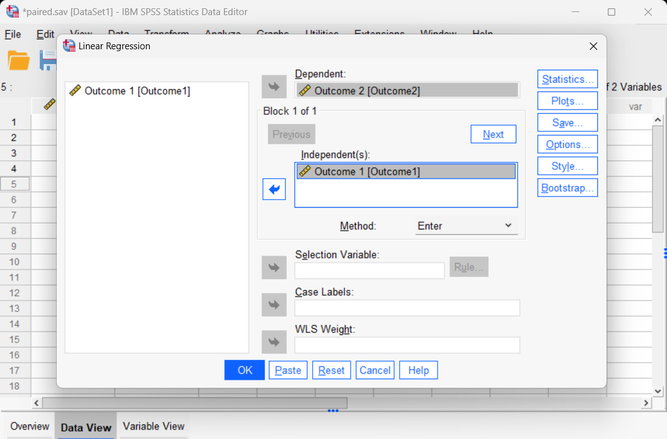Click arrow beside Selection Variable field

click(x=274, y=268)
